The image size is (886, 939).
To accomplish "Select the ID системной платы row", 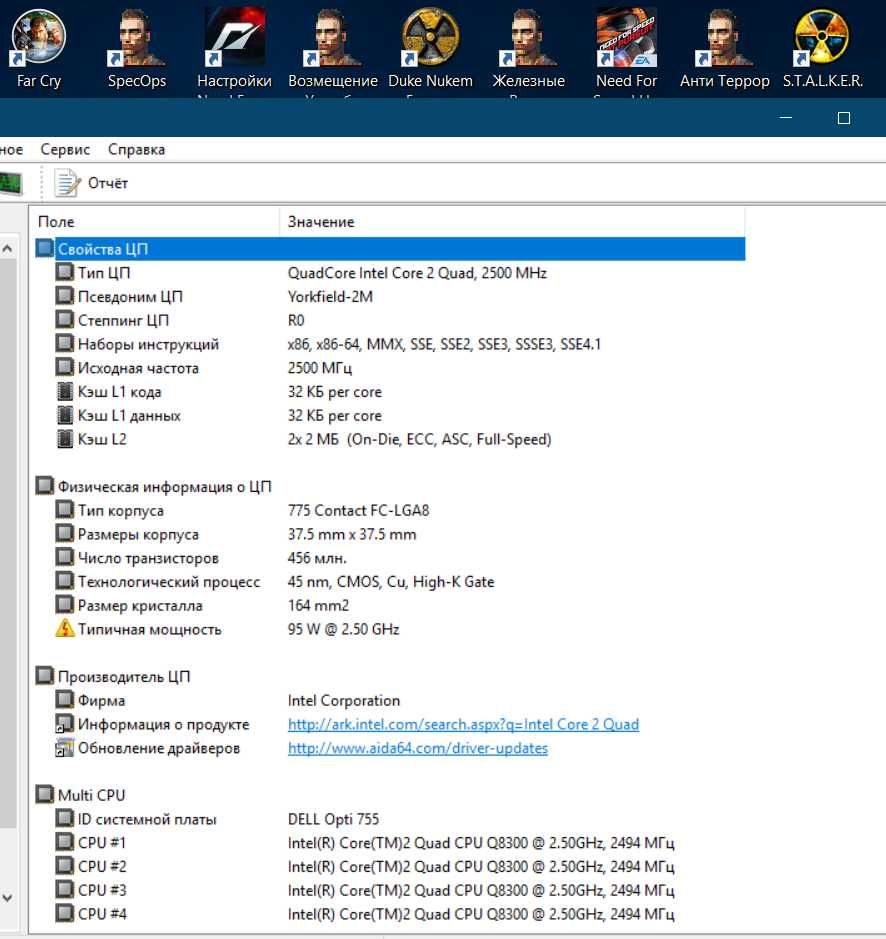I will tap(390, 819).
